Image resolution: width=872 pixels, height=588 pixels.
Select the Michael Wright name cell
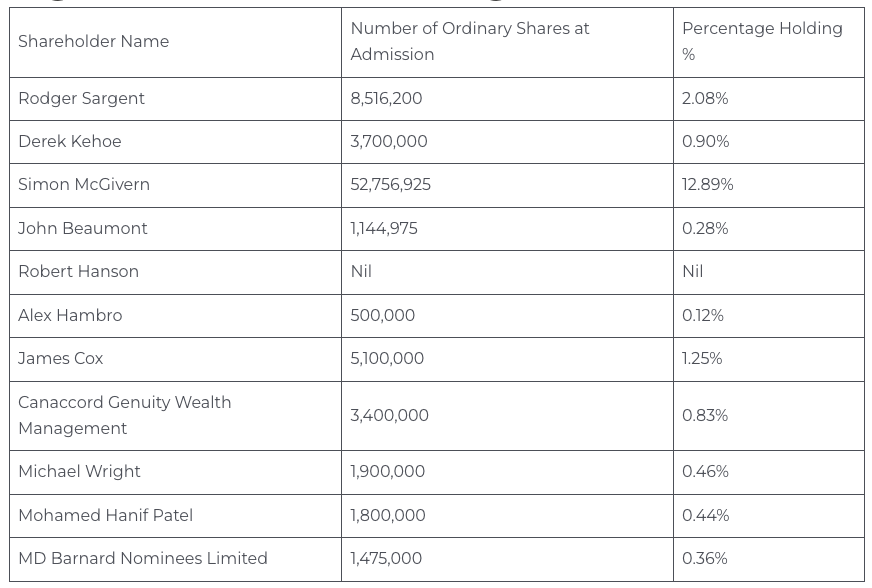(x=79, y=471)
